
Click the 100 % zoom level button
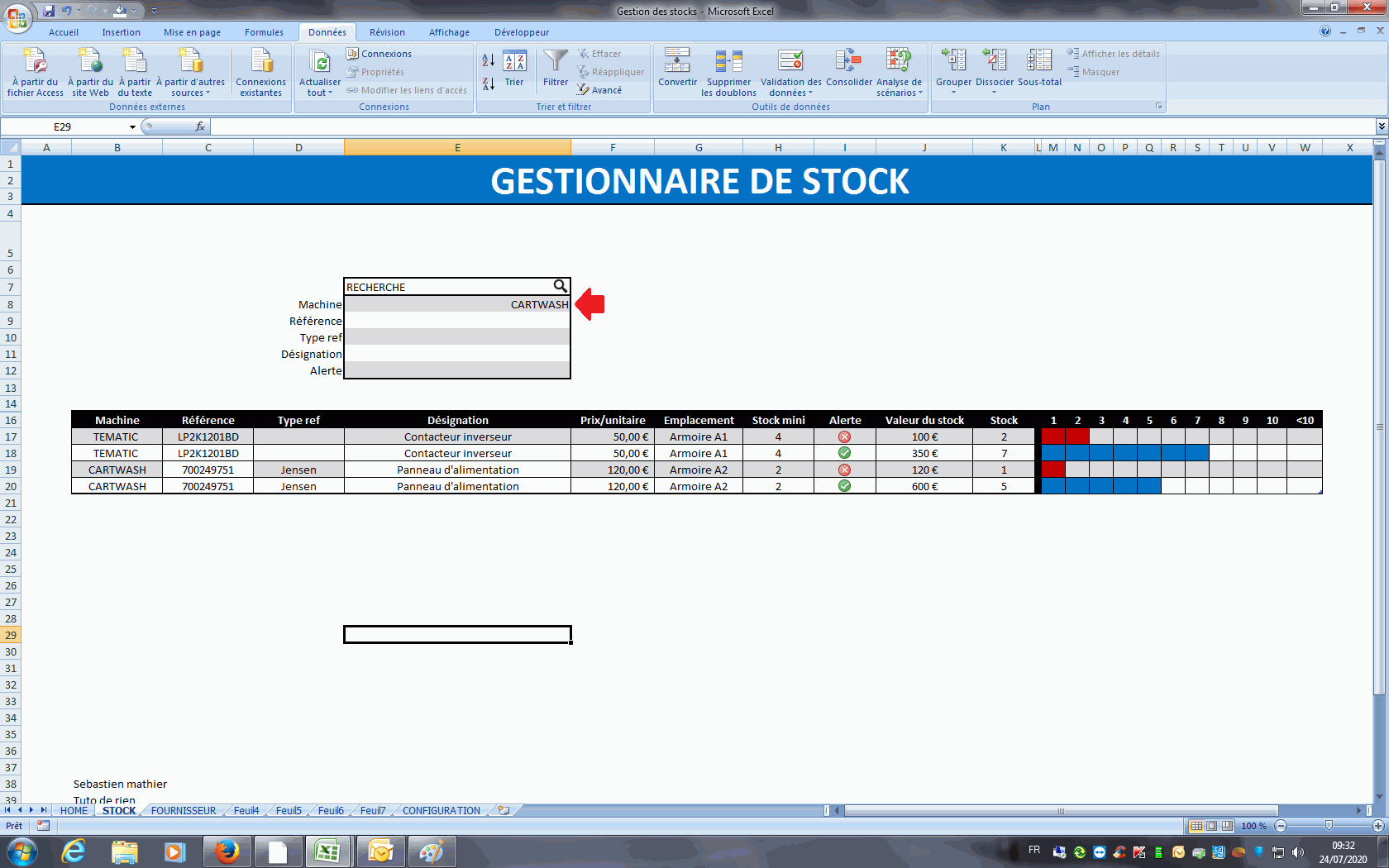[x=1253, y=826]
